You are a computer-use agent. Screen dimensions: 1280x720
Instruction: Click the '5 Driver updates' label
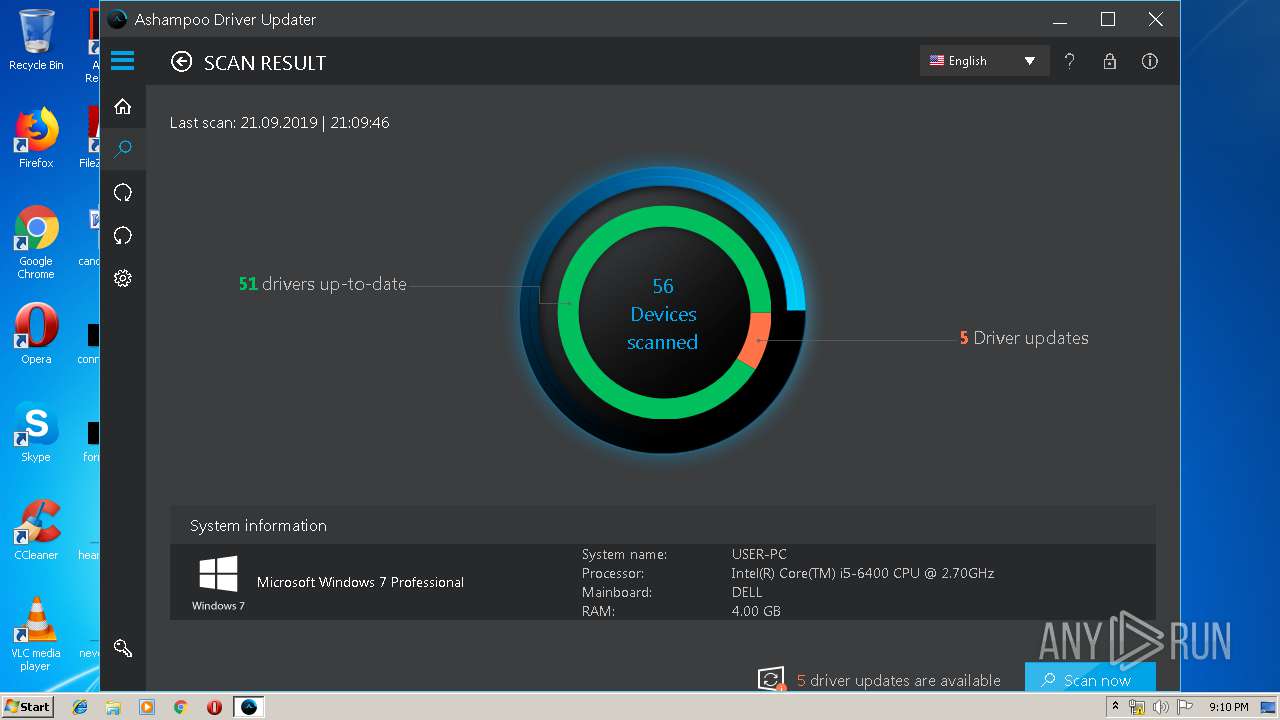pos(1024,338)
